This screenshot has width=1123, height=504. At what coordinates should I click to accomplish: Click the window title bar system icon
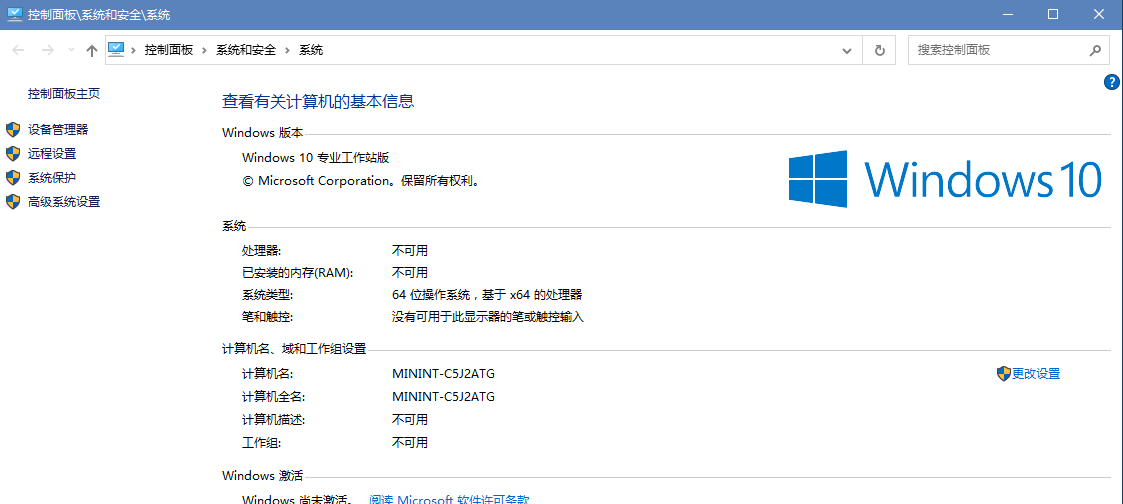[x=14, y=14]
